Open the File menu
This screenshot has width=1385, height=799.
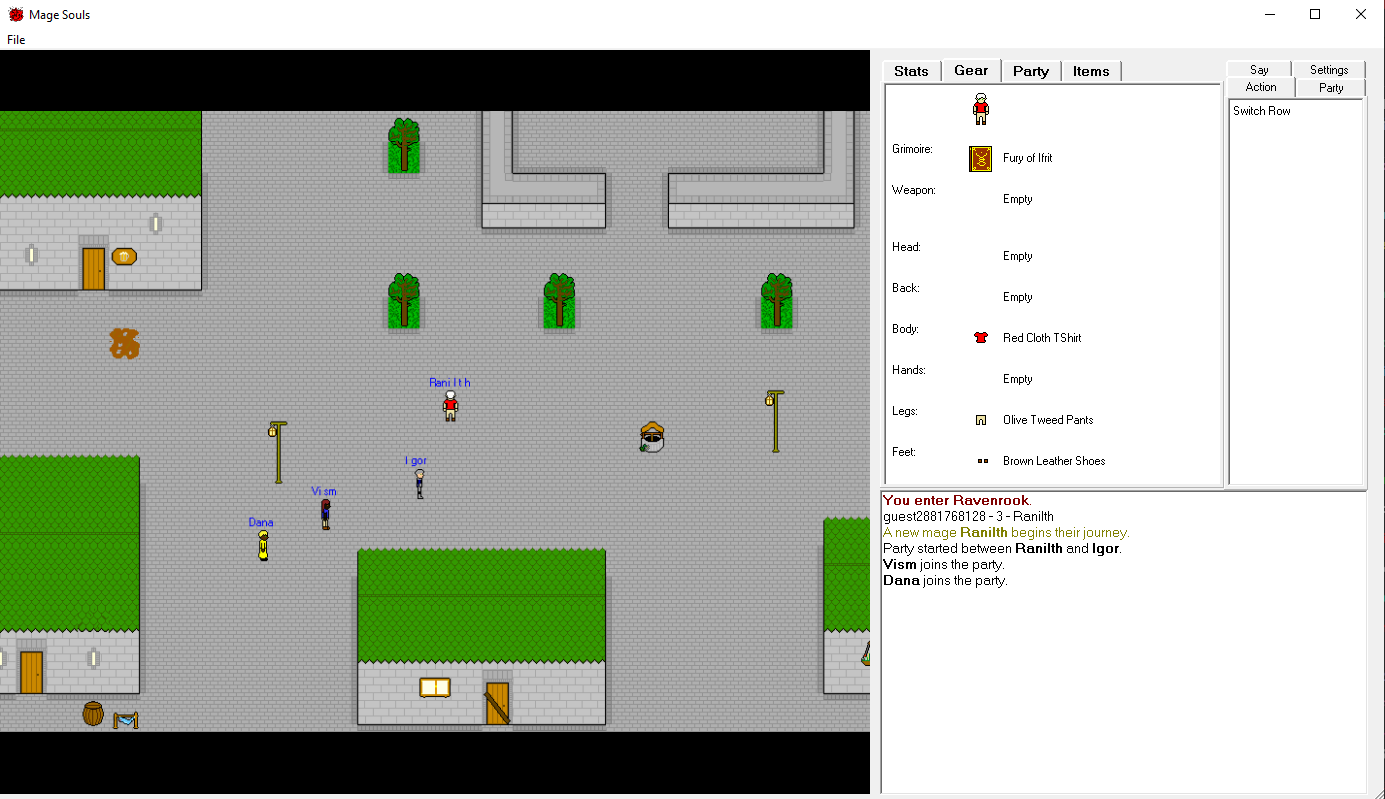16,40
